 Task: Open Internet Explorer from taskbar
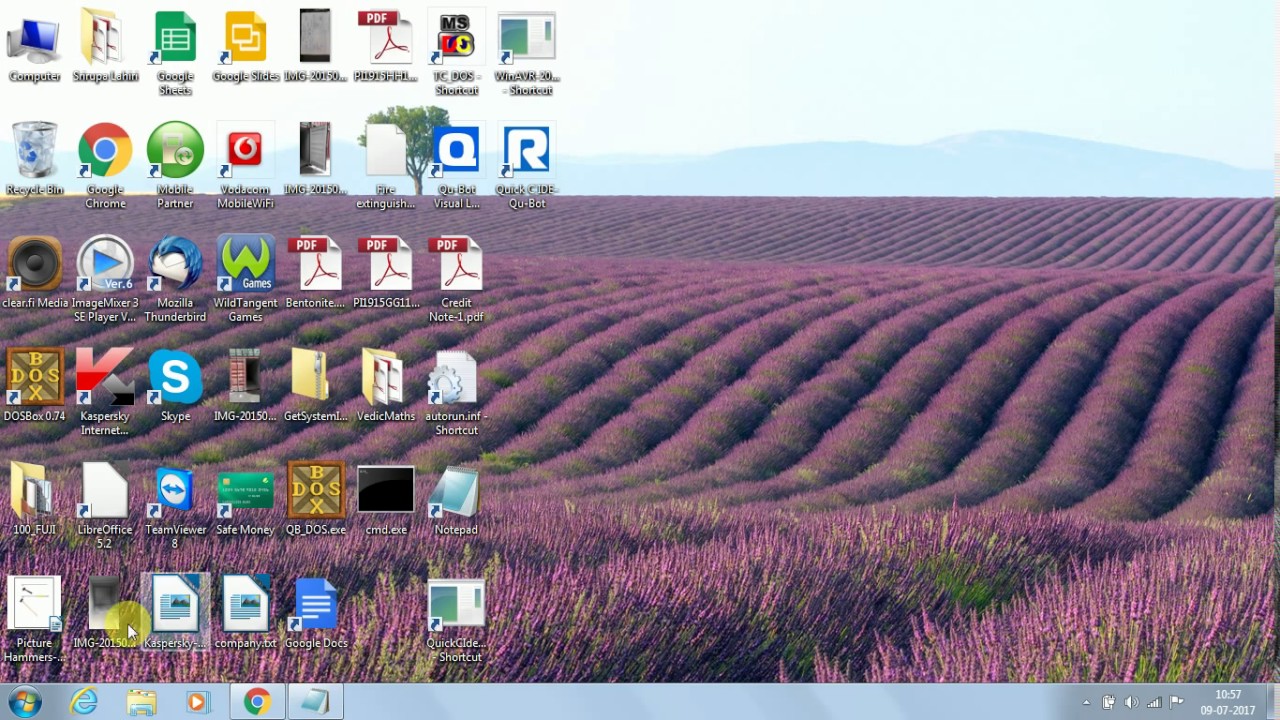(x=84, y=702)
